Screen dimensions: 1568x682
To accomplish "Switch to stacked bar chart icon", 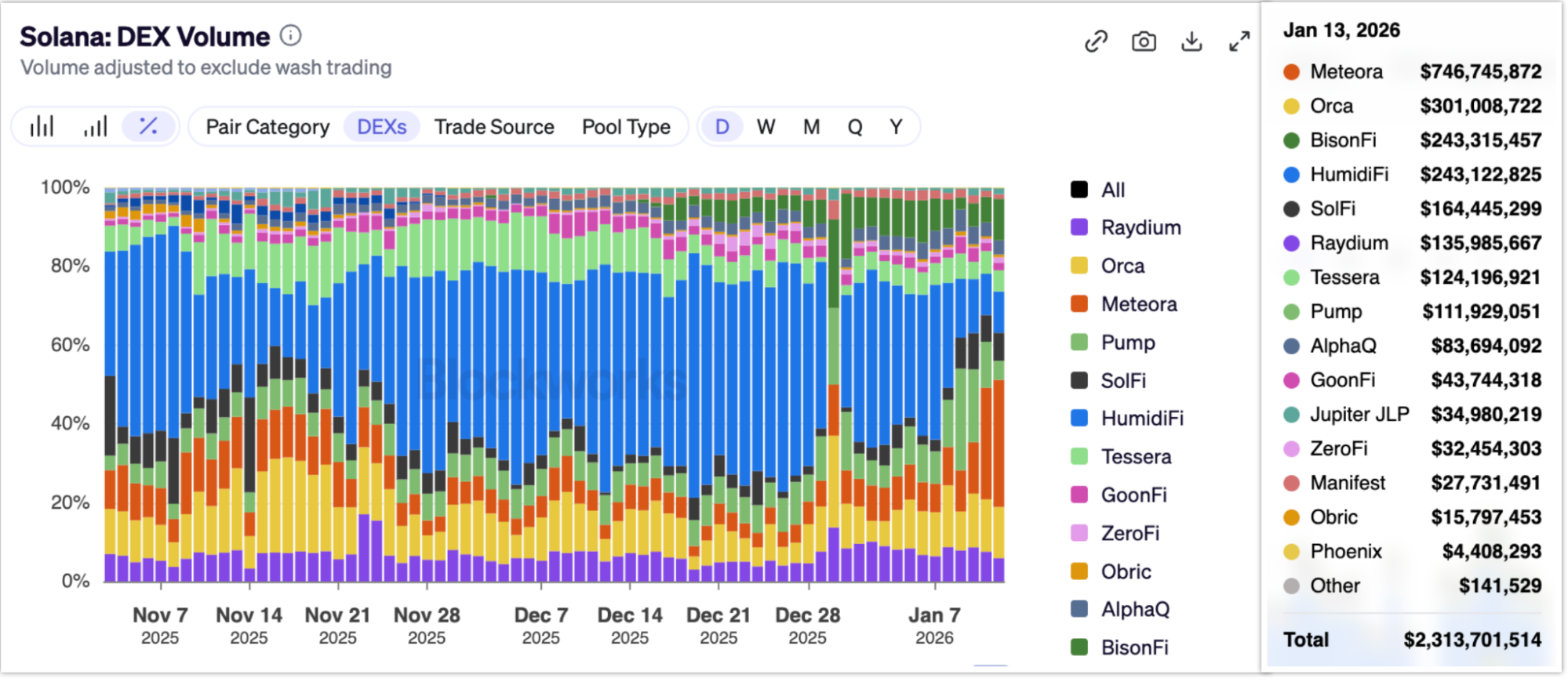I will point(42,126).
